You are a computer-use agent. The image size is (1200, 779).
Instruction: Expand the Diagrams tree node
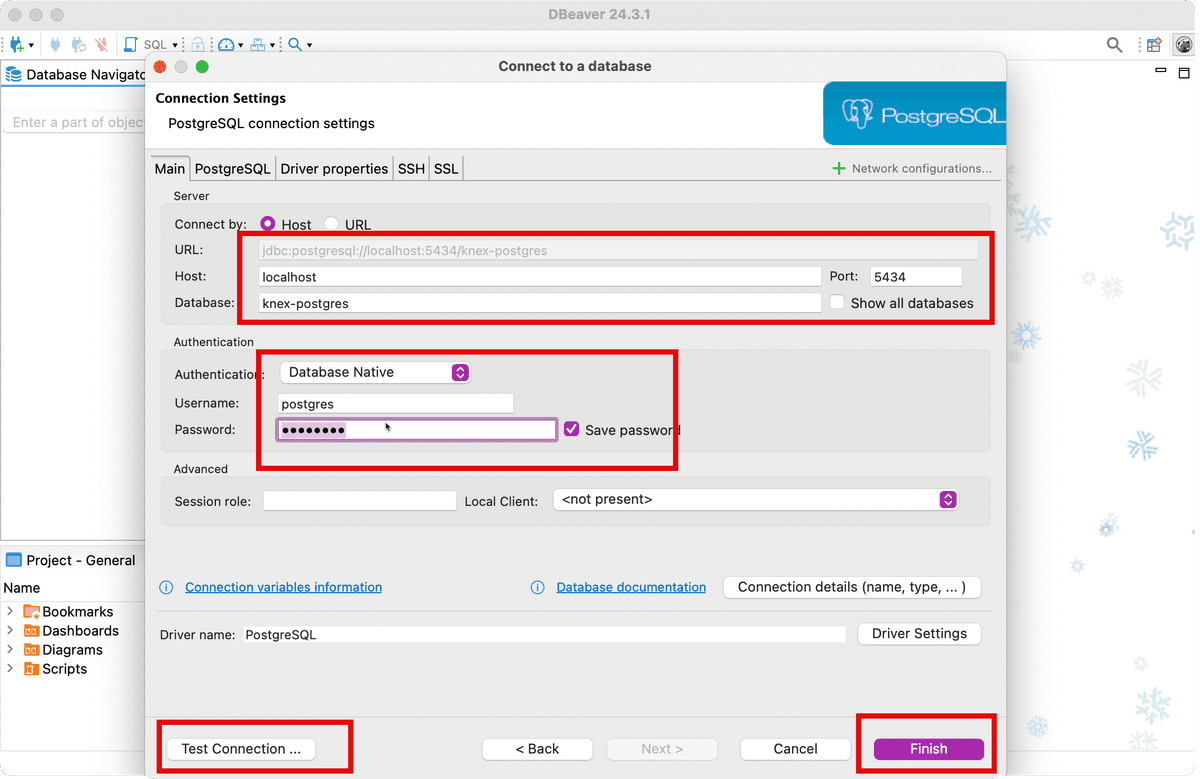pyautogui.click(x=10, y=649)
